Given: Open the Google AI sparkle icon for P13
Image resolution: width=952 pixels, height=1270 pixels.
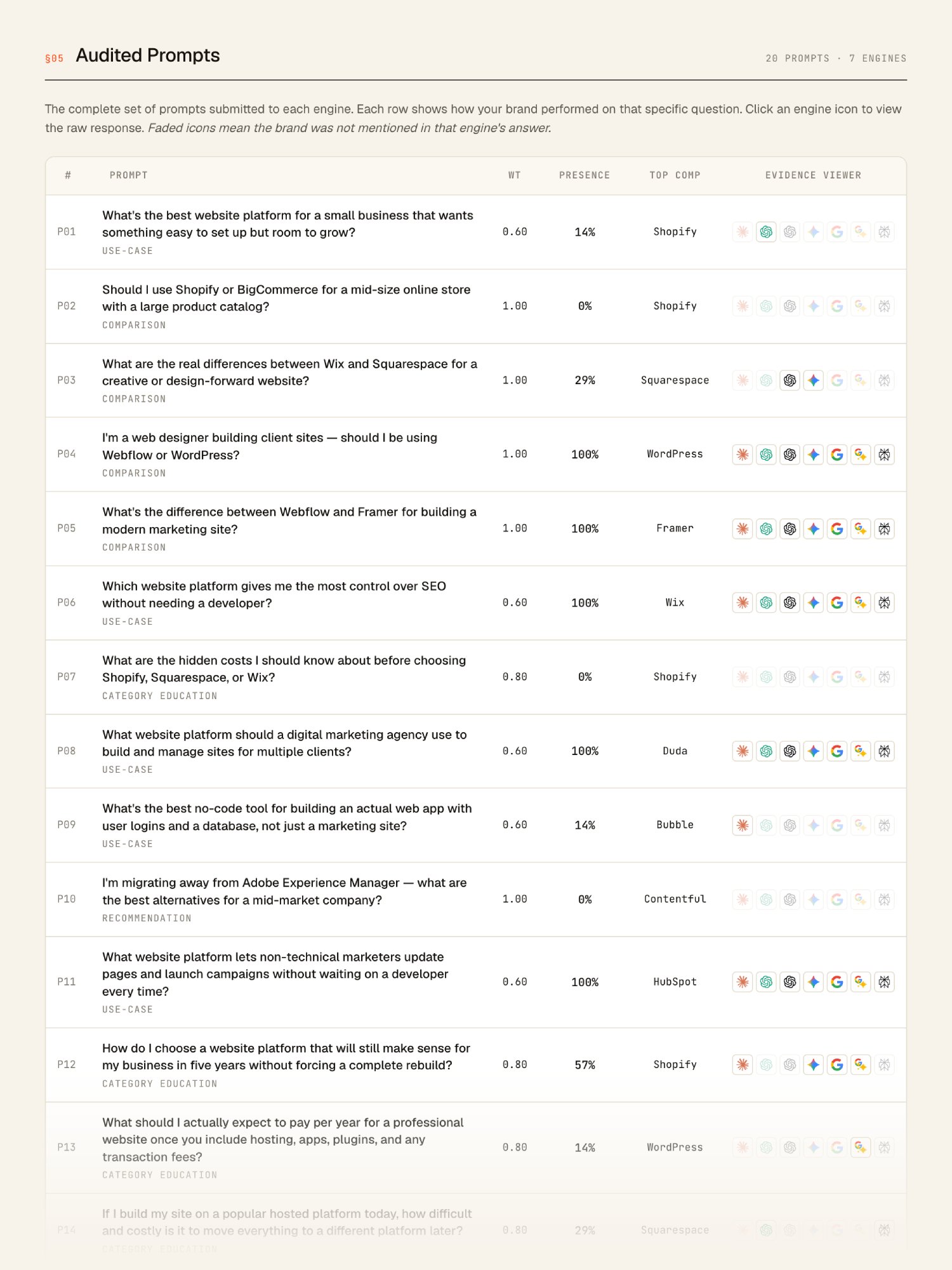Looking at the screenshot, I should (861, 1147).
